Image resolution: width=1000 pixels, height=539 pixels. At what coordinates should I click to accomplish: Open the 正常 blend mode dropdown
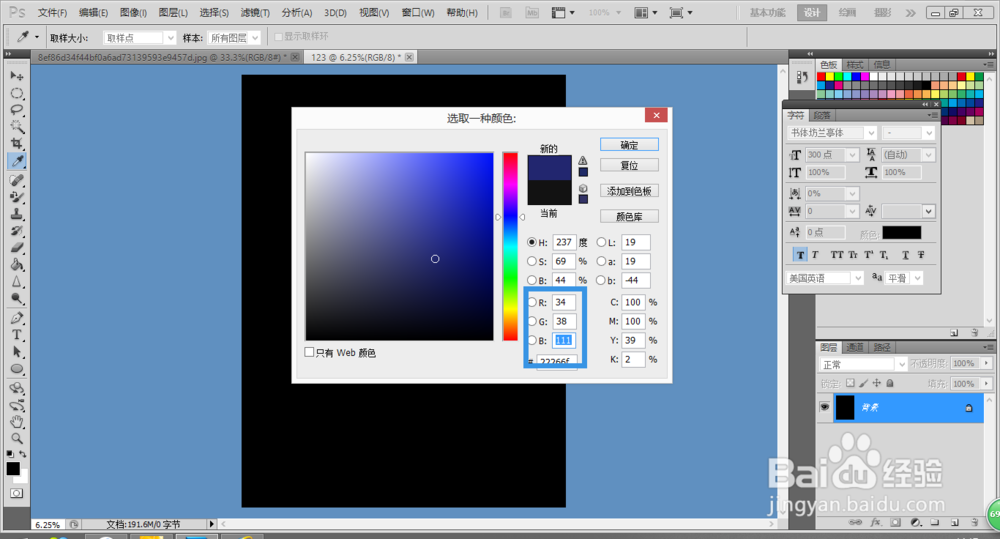(862, 364)
